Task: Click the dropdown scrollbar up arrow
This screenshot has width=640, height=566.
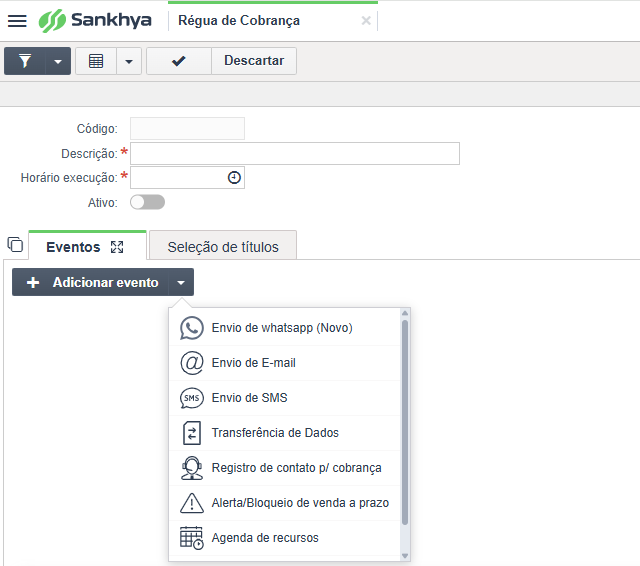Action: tap(405, 313)
